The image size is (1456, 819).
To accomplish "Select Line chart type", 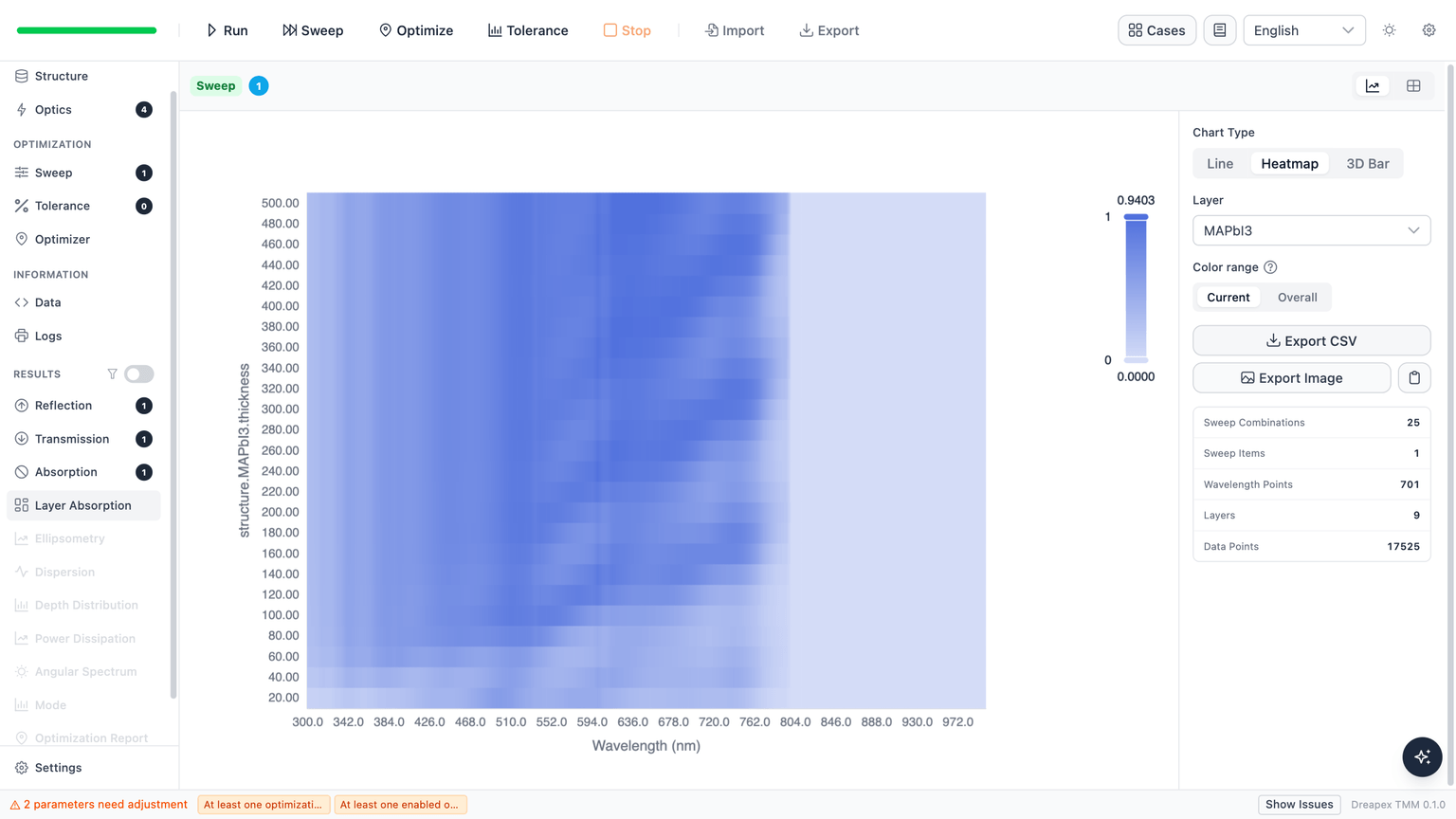I will click(x=1220, y=164).
